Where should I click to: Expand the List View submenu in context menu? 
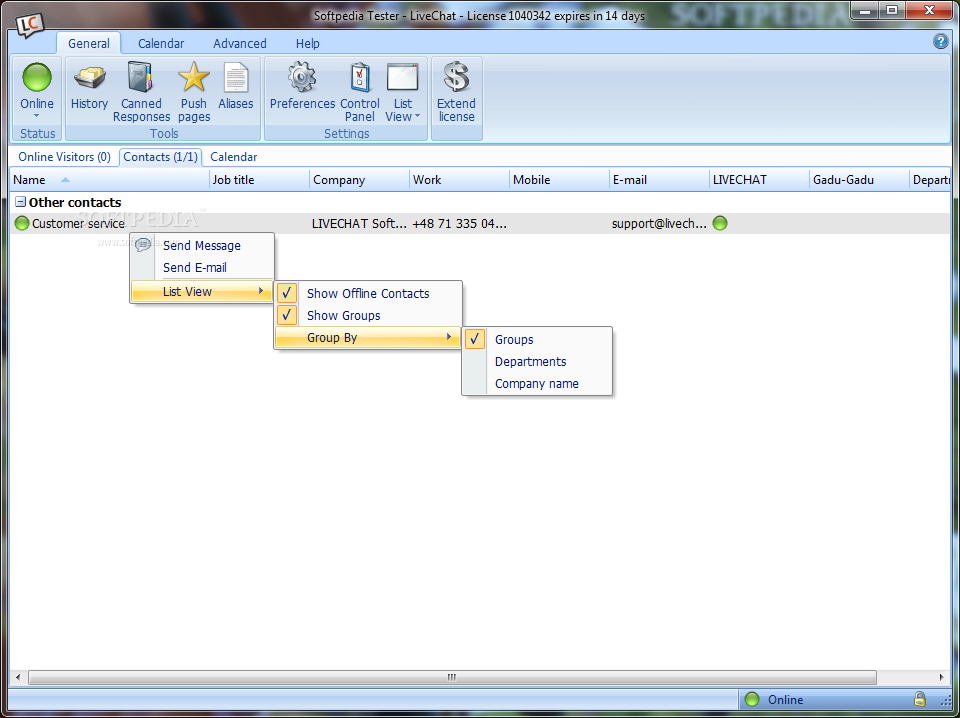coord(202,291)
